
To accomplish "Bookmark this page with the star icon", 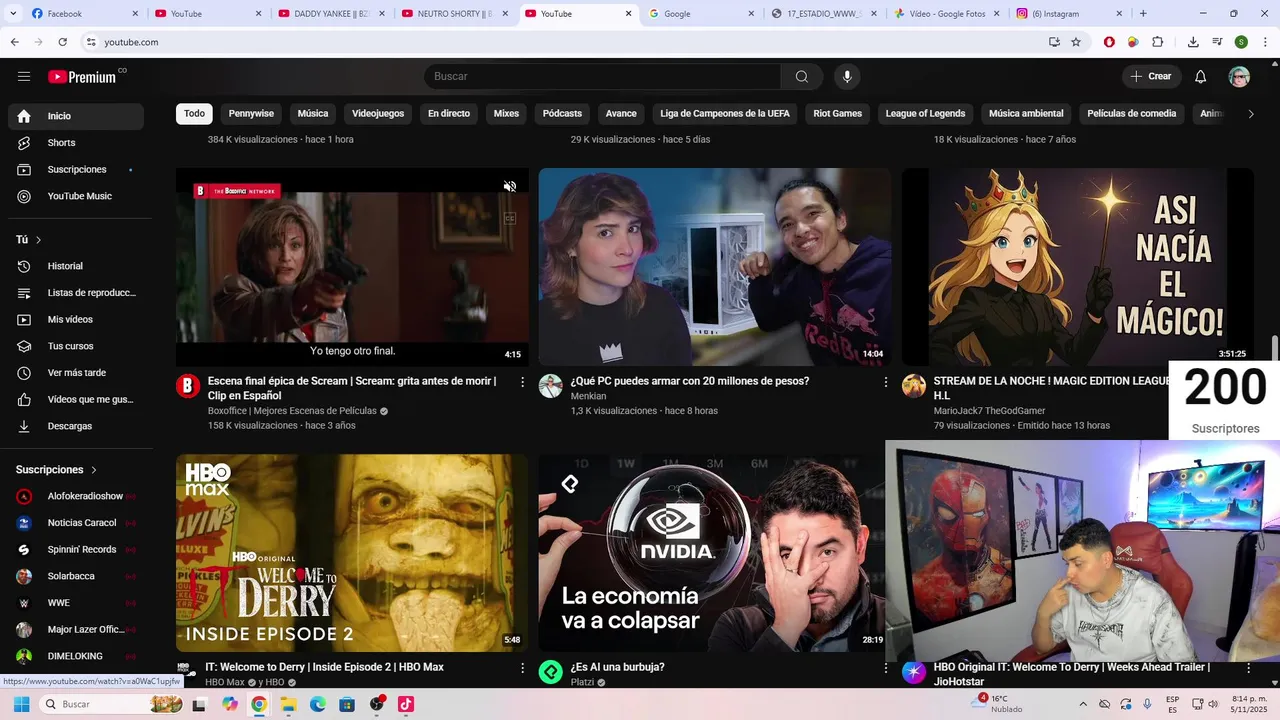I will pos(1076,42).
